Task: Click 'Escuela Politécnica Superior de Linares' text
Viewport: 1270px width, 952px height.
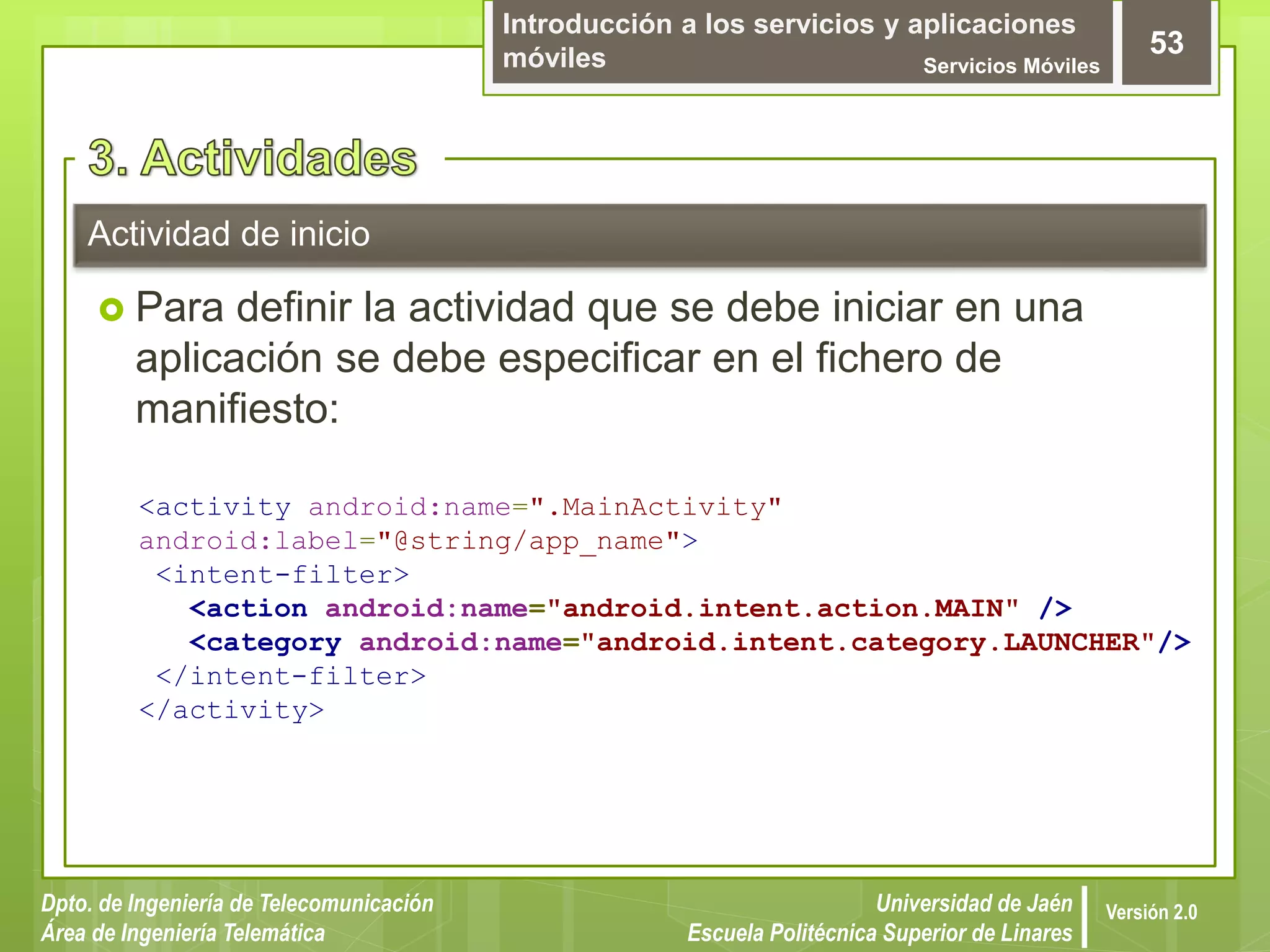Action: coord(880,933)
